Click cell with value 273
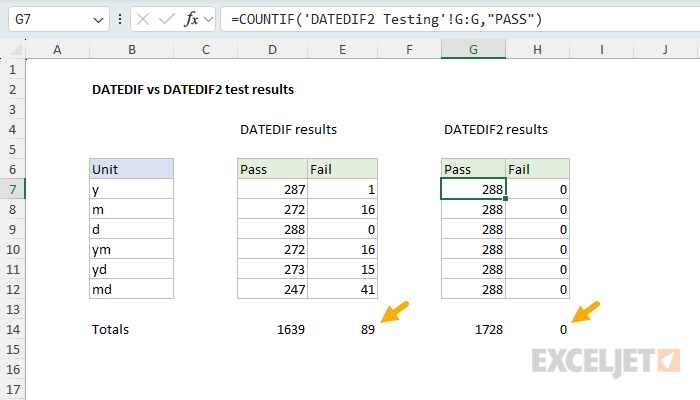 click(x=272, y=269)
